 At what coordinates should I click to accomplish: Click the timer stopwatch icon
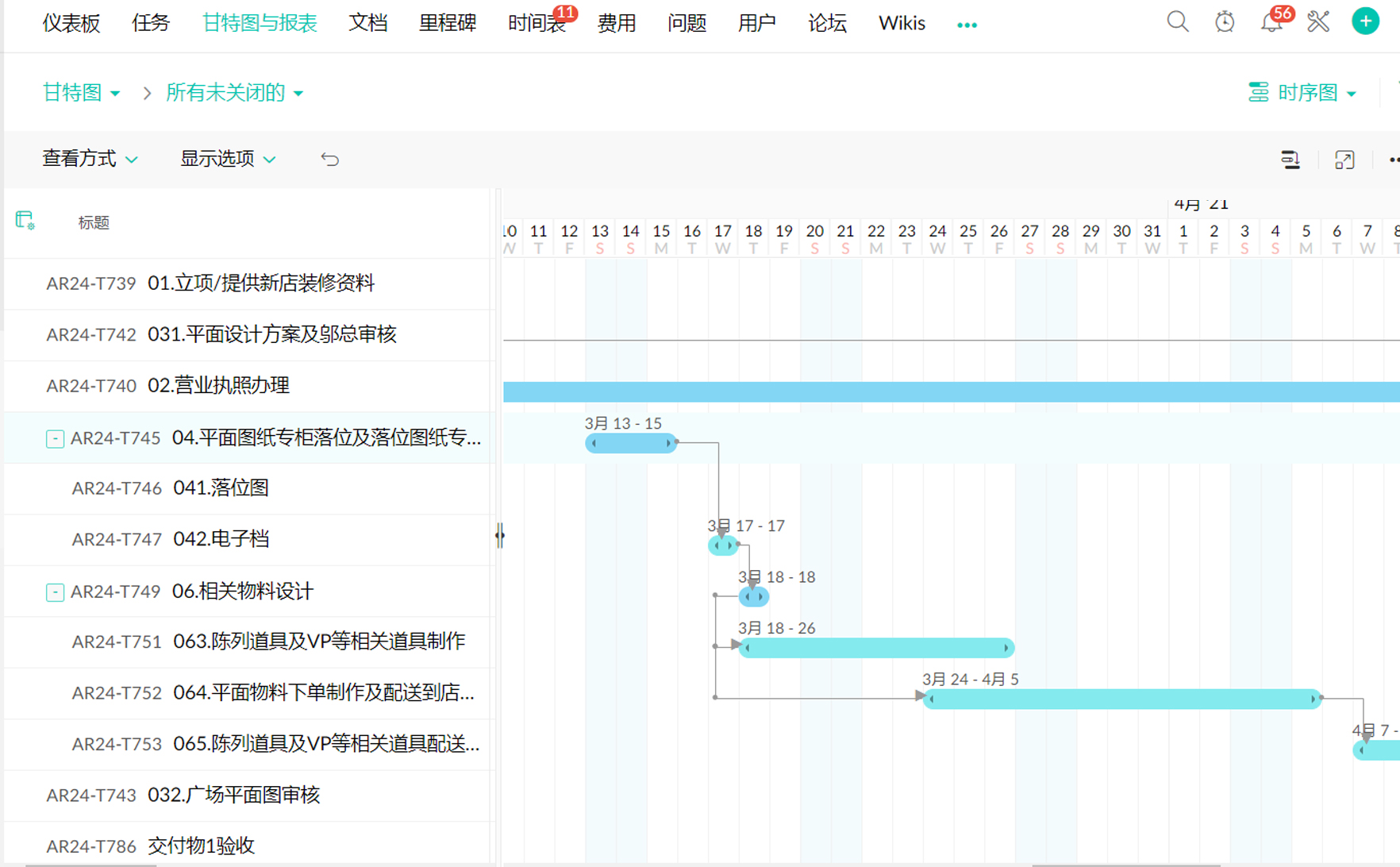pos(1225,22)
